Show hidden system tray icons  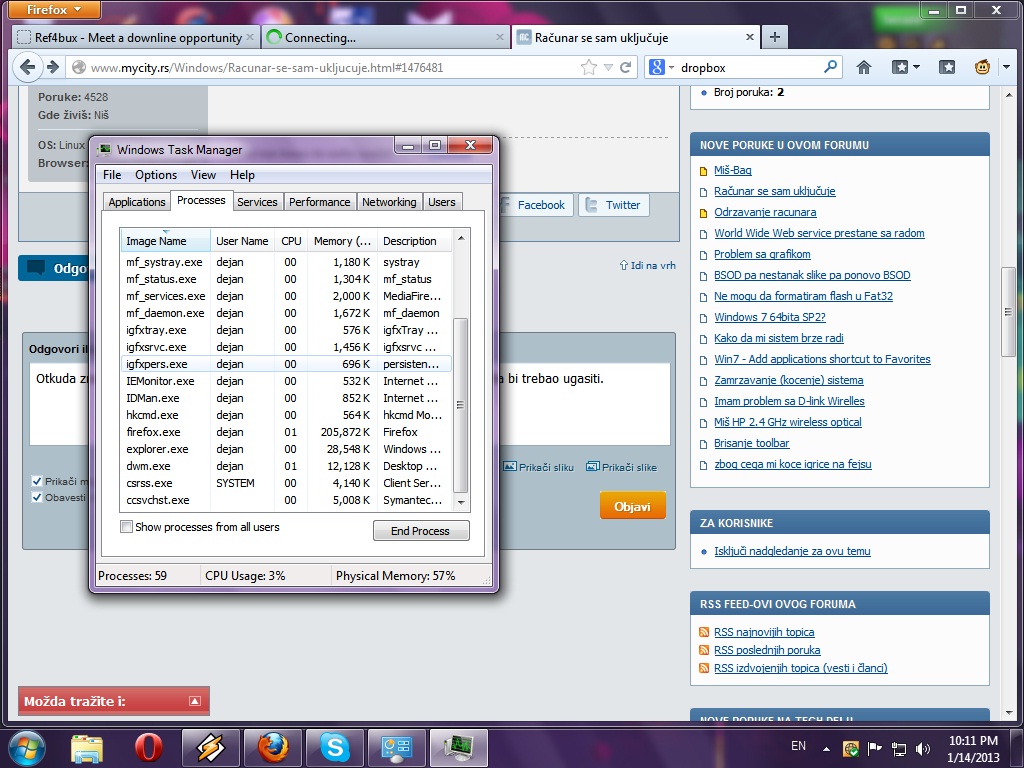click(x=826, y=747)
